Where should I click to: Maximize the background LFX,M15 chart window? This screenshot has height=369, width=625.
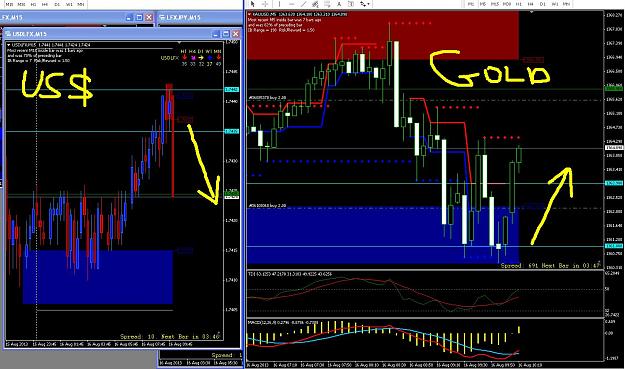[x=139, y=18]
